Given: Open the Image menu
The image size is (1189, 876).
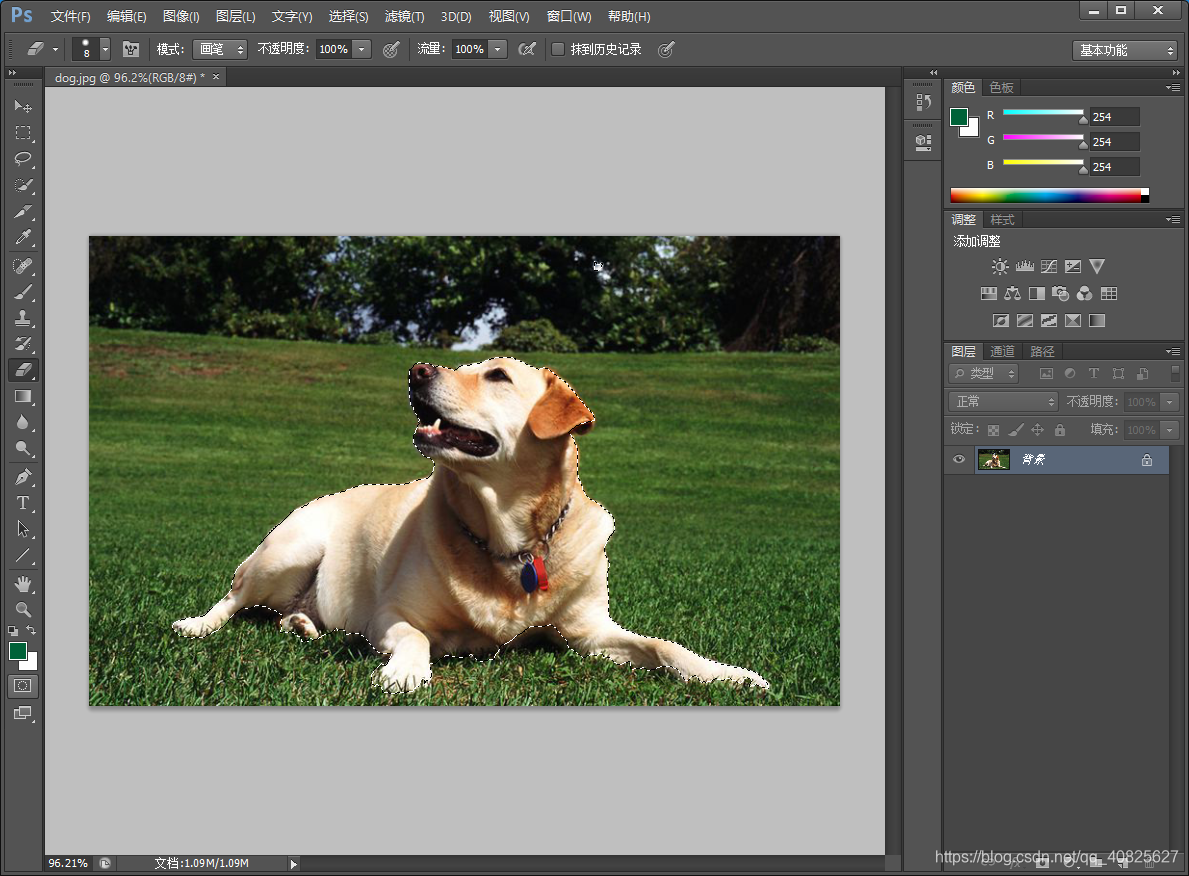Looking at the screenshot, I should (181, 17).
